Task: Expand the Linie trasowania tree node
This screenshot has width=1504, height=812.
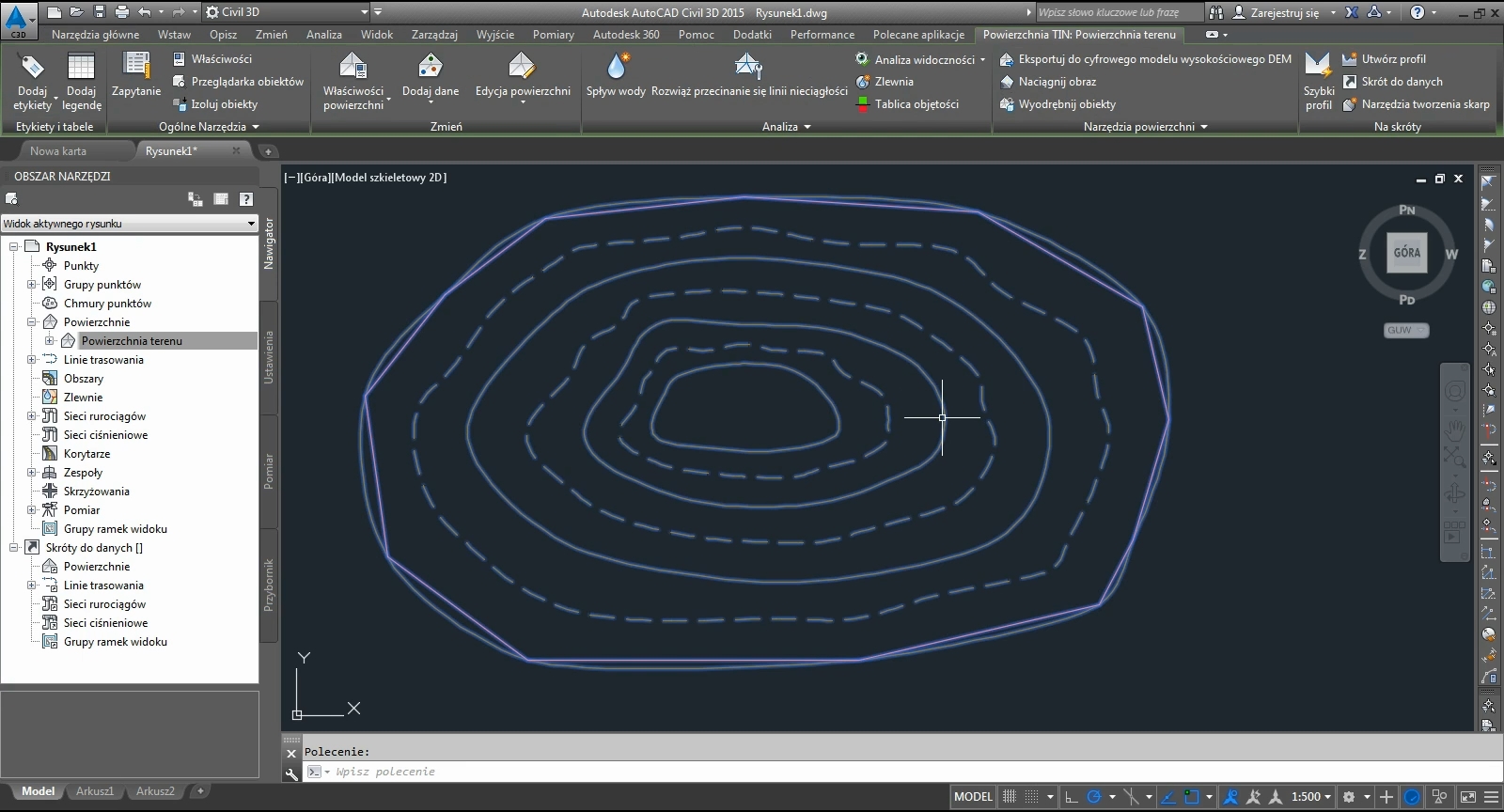Action: [x=31, y=360]
